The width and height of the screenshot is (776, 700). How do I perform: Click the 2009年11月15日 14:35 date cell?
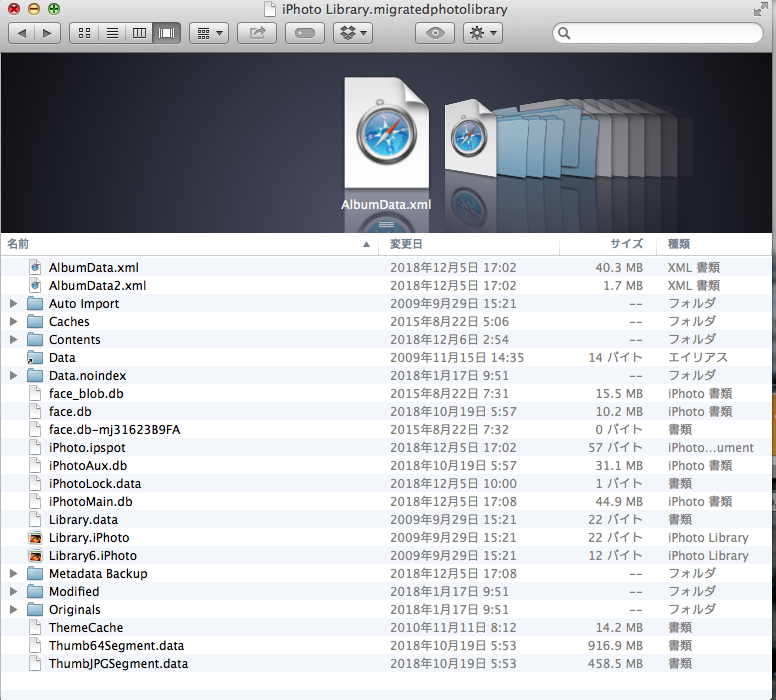[457, 357]
